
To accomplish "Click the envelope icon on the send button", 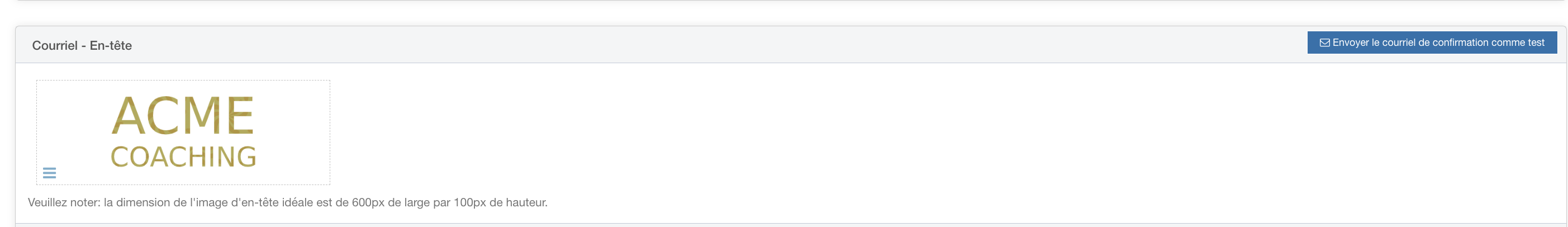I will pyautogui.click(x=1324, y=42).
